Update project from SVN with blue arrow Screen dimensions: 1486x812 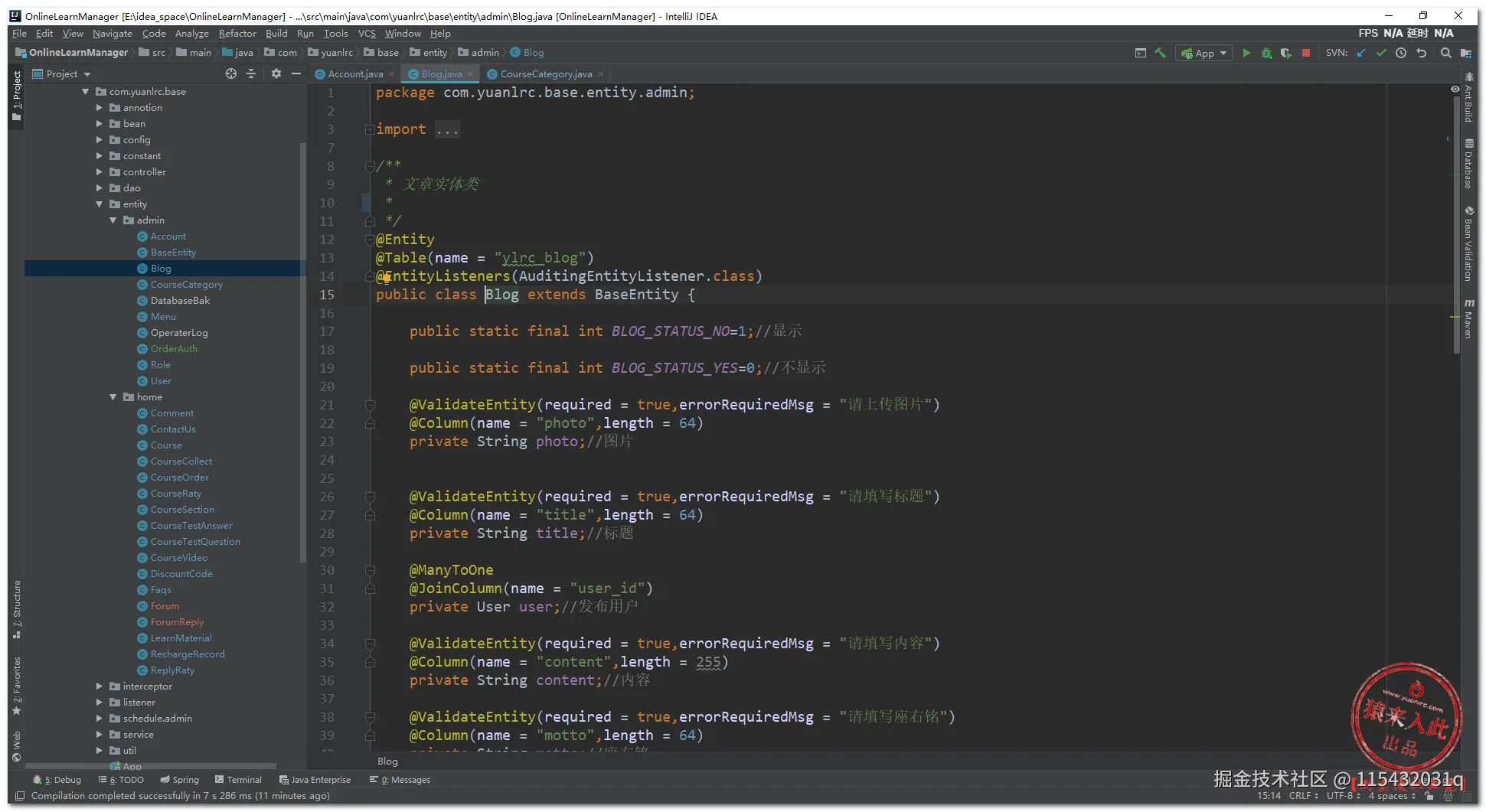pyautogui.click(x=1361, y=53)
